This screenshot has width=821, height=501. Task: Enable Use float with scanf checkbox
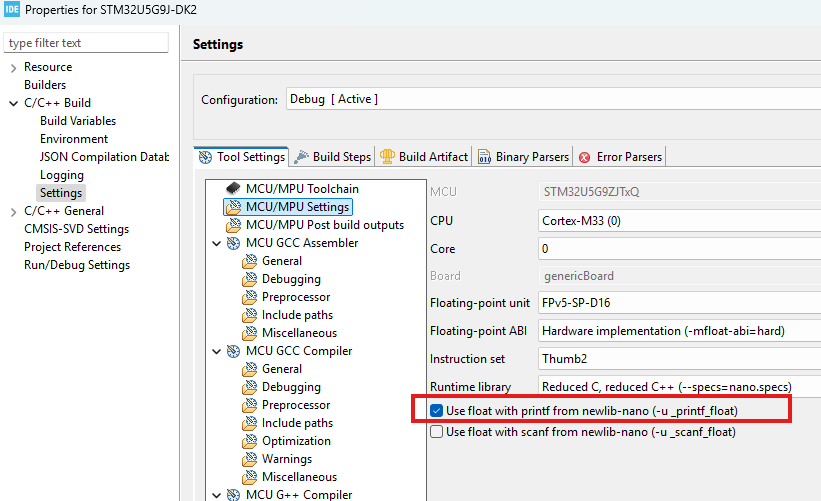pyautogui.click(x=436, y=432)
